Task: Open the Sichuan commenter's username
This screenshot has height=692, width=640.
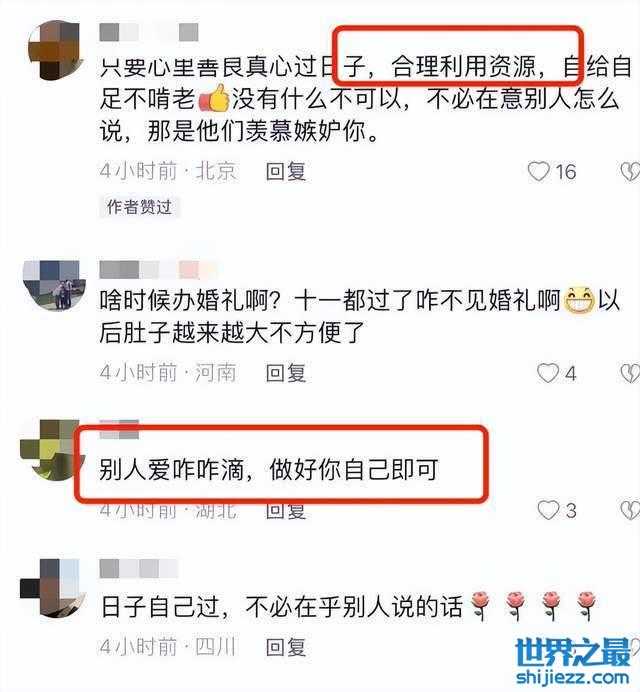Action: pos(139,569)
